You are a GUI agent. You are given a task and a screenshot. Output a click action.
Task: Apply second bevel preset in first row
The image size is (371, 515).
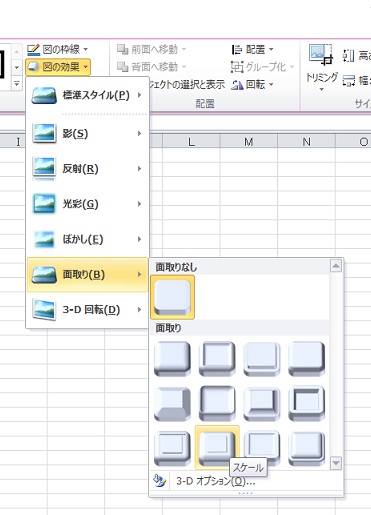[217, 358]
